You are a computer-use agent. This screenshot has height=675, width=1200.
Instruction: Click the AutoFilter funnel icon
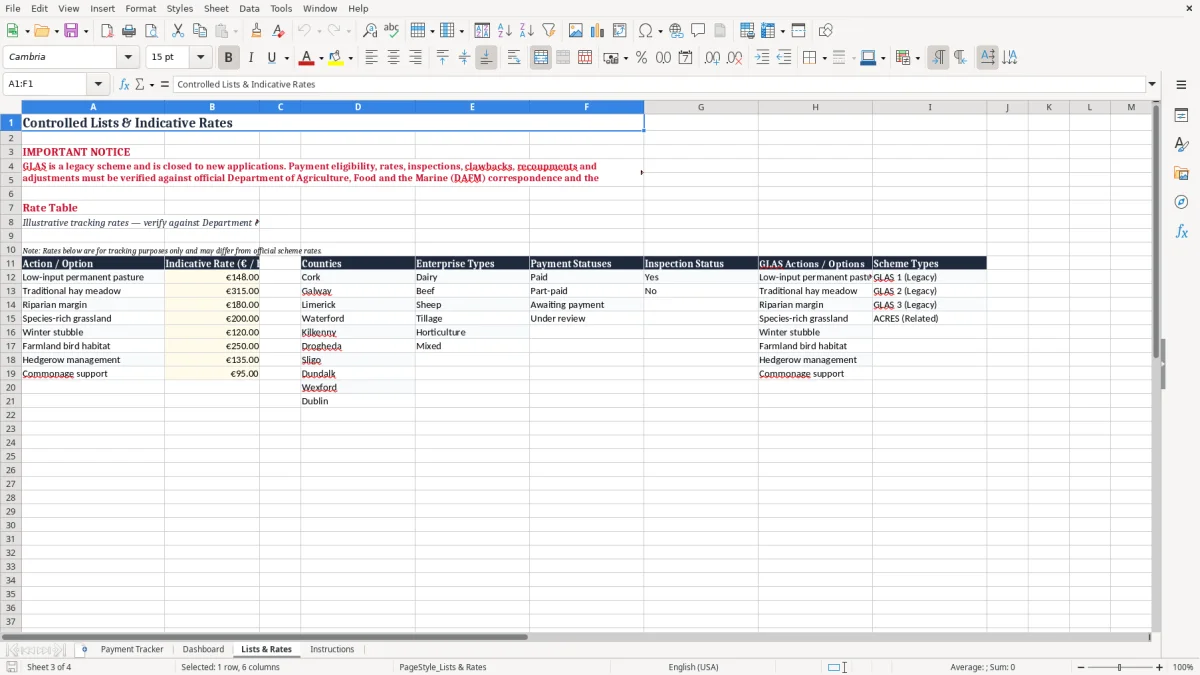point(548,31)
